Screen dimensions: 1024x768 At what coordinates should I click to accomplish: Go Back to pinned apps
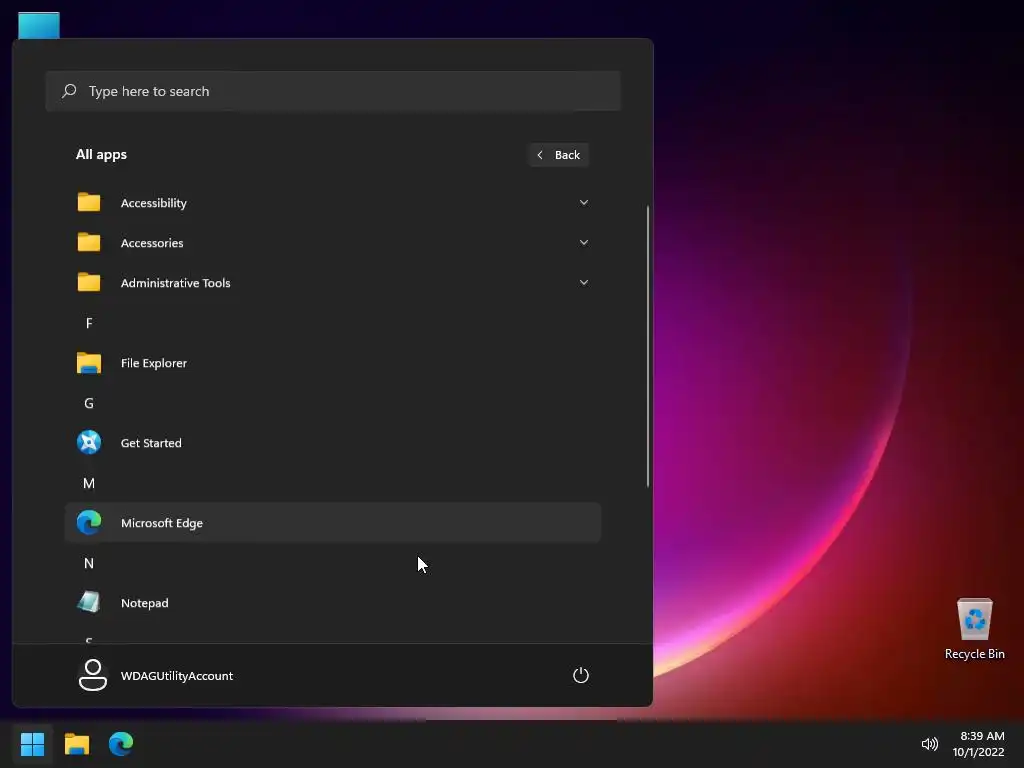[558, 155]
